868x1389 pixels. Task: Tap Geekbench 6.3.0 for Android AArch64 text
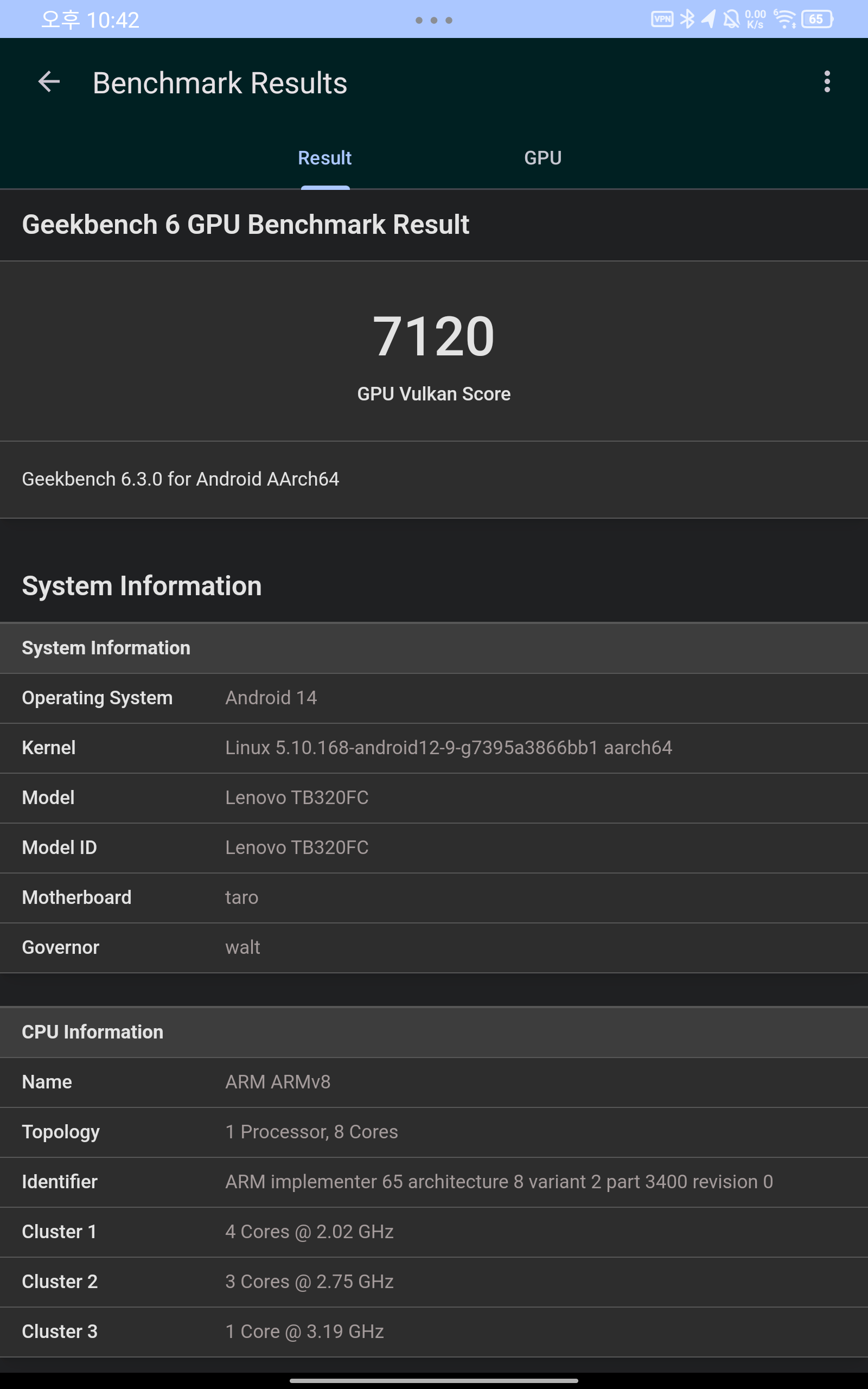(x=180, y=479)
